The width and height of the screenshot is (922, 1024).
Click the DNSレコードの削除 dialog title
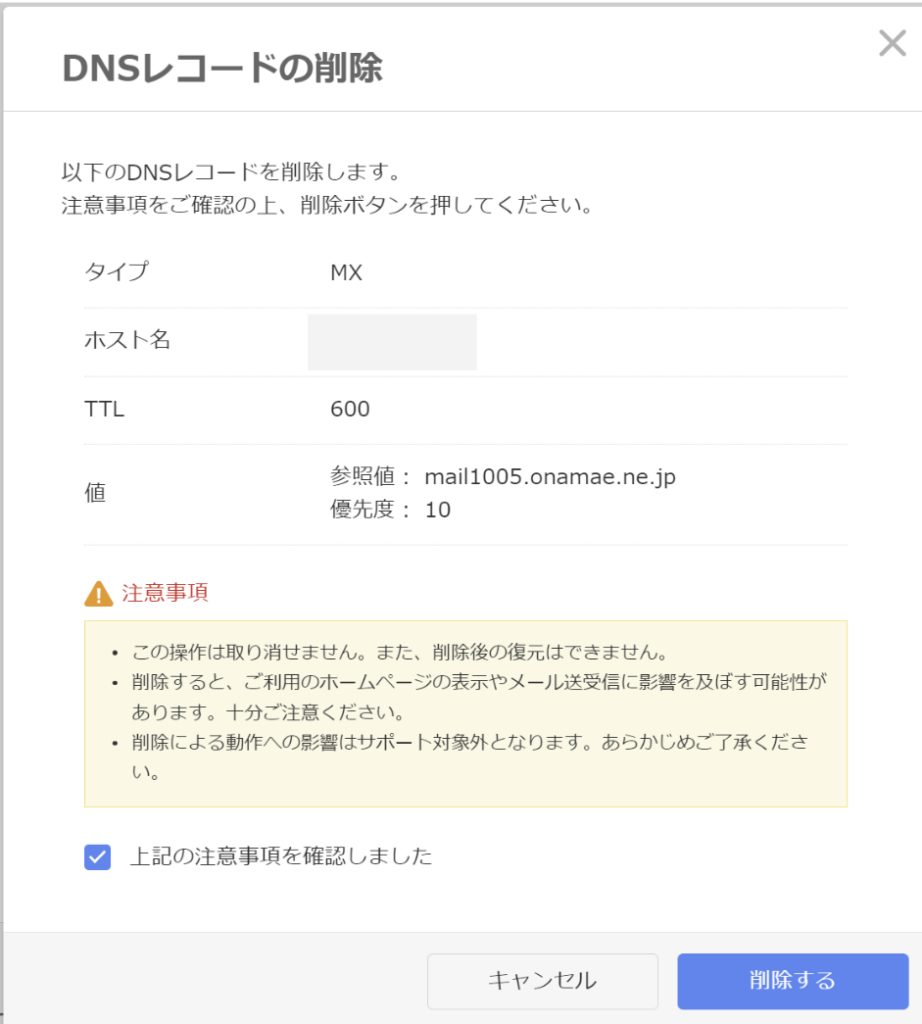pos(222,68)
